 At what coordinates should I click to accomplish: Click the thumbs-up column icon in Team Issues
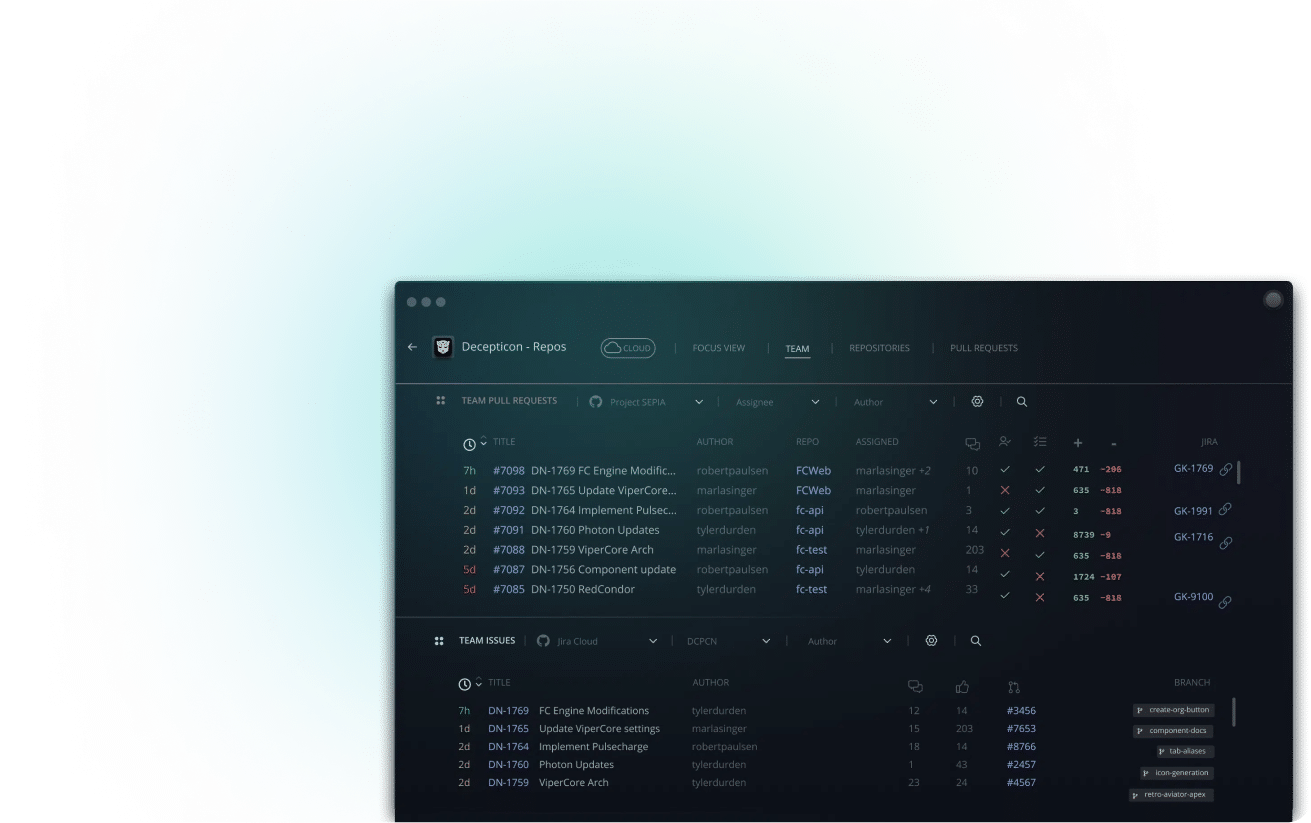[962, 686]
